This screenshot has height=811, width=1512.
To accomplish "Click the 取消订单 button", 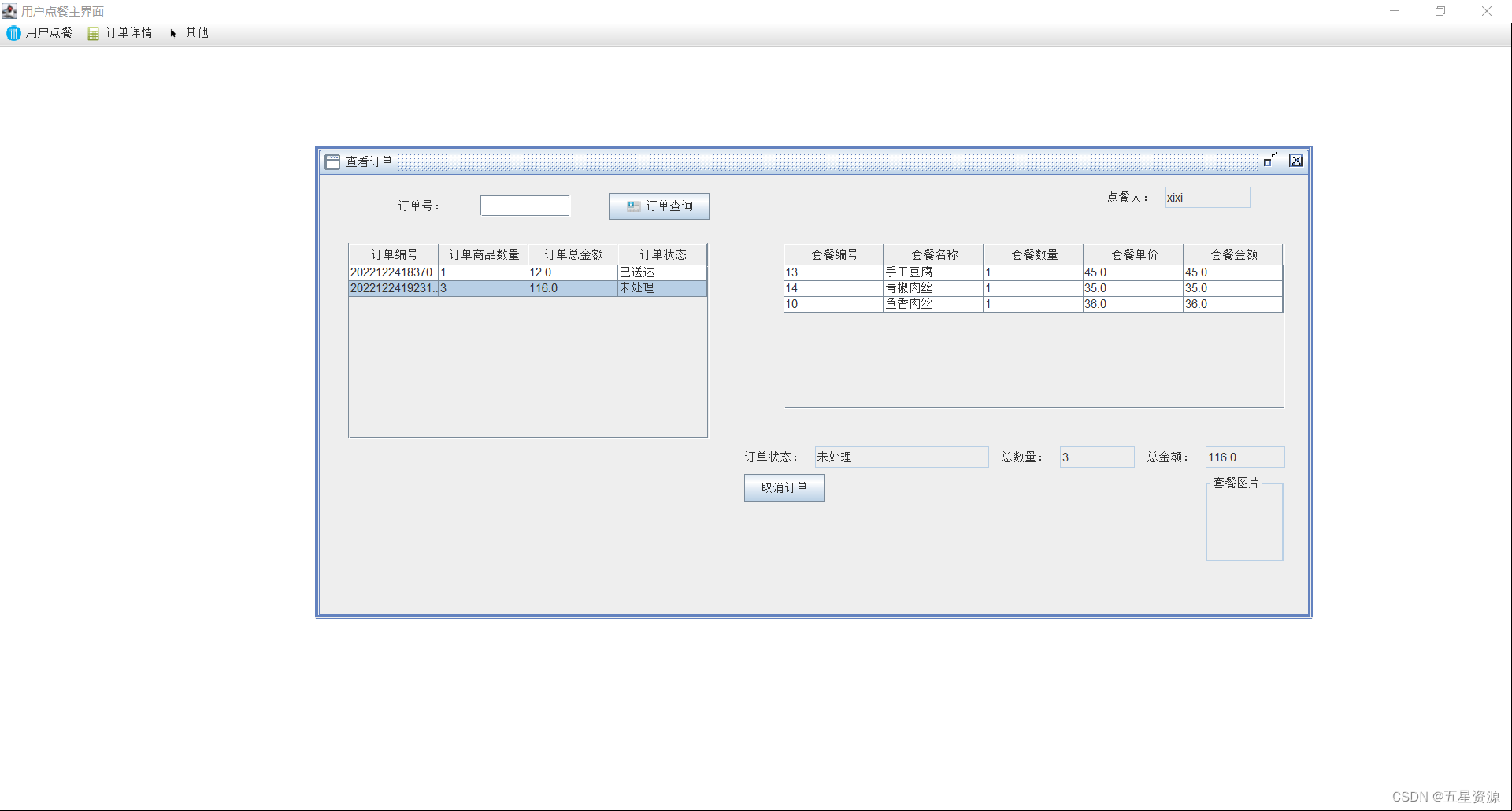I will click(x=784, y=488).
